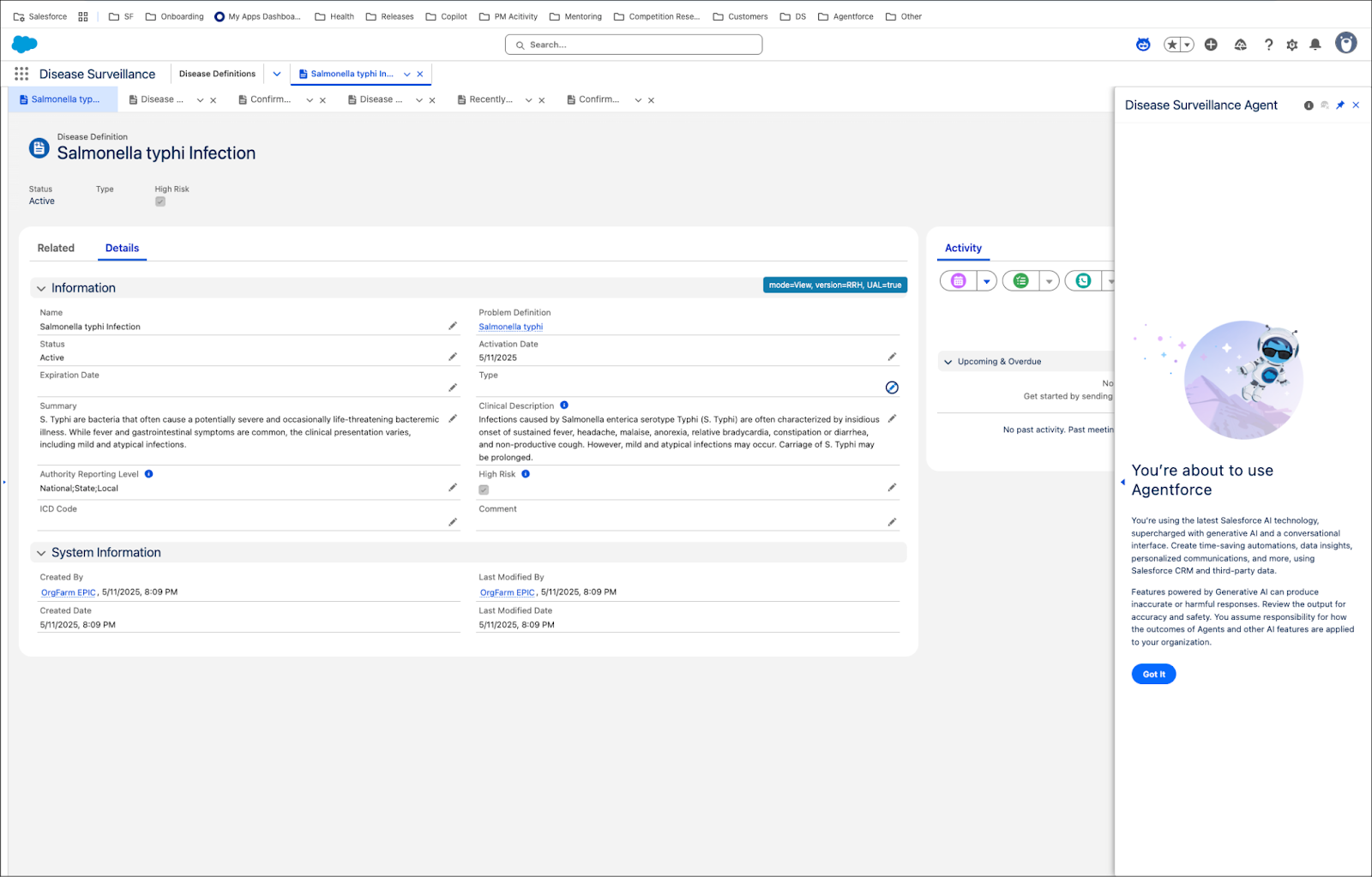The height and width of the screenshot is (877, 1372).
Task: Open the Salmonella typhi problem definition link
Action: [x=511, y=327]
